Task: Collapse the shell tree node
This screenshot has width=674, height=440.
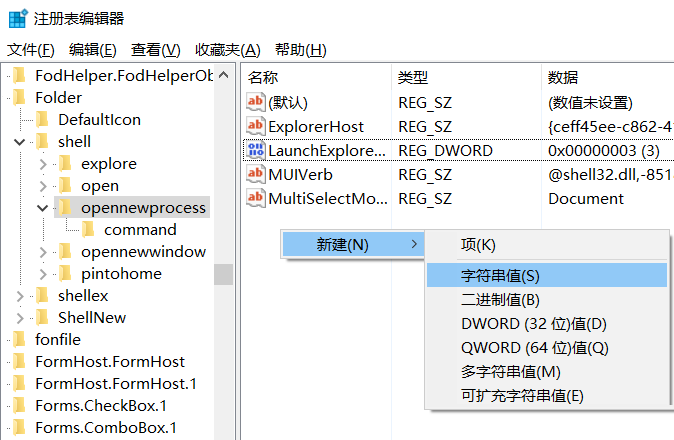Action: (x=20, y=142)
